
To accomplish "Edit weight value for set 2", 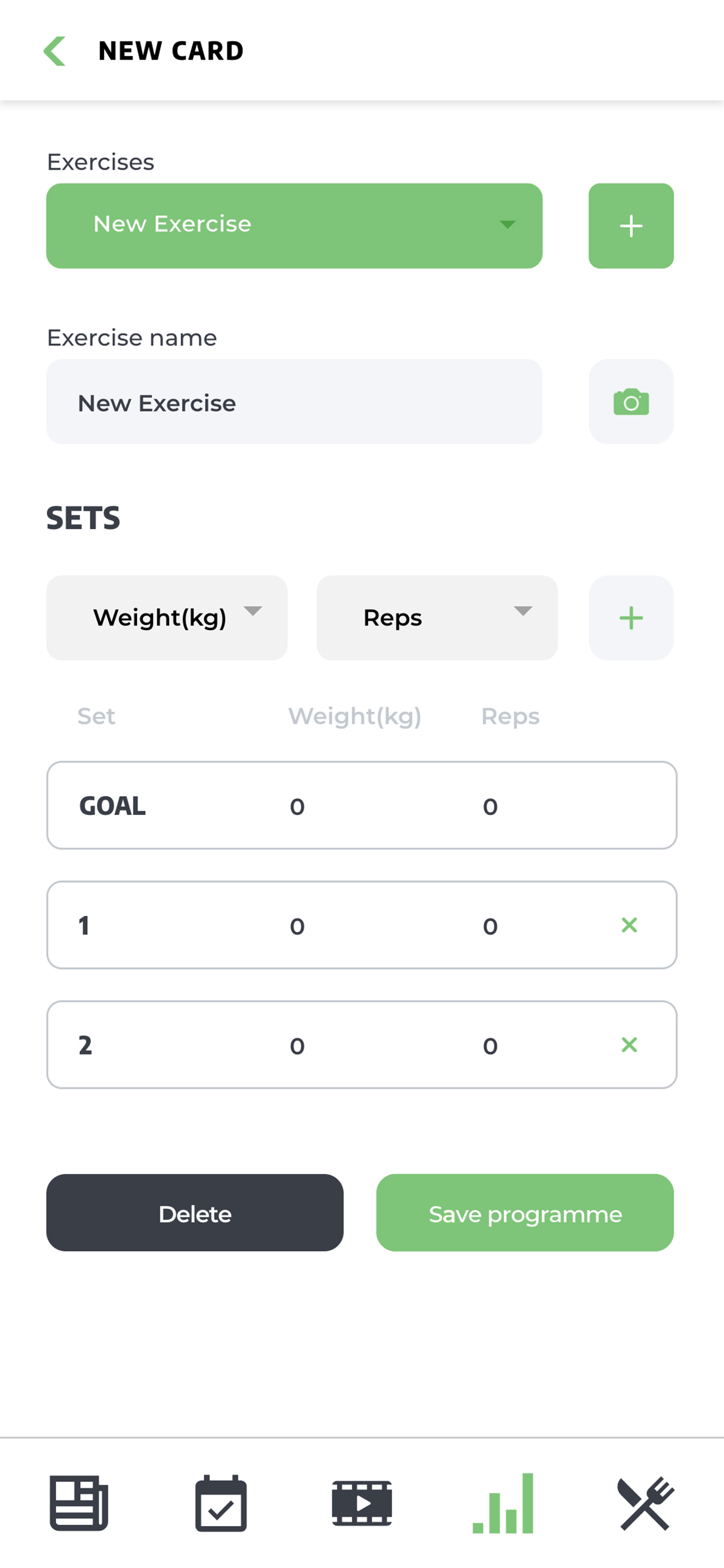I will pyautogui.click(x=297, y=1046).
